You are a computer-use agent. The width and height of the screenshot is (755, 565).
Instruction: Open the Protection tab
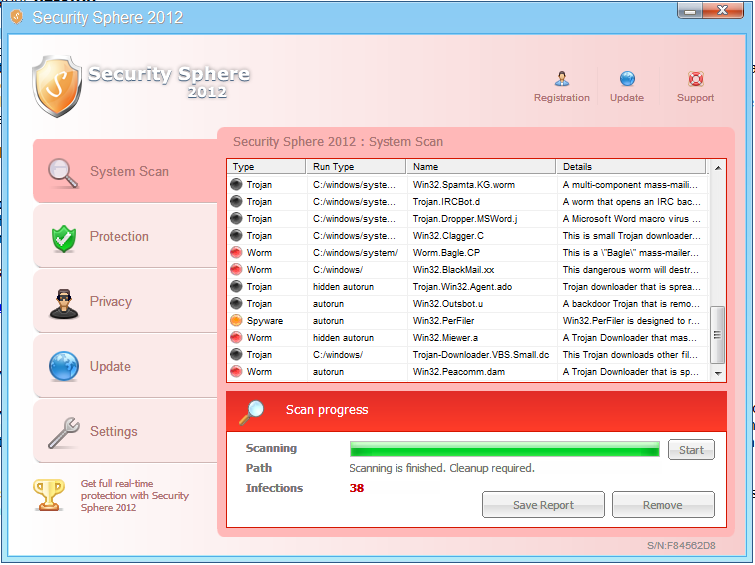[x=125, y=237]
